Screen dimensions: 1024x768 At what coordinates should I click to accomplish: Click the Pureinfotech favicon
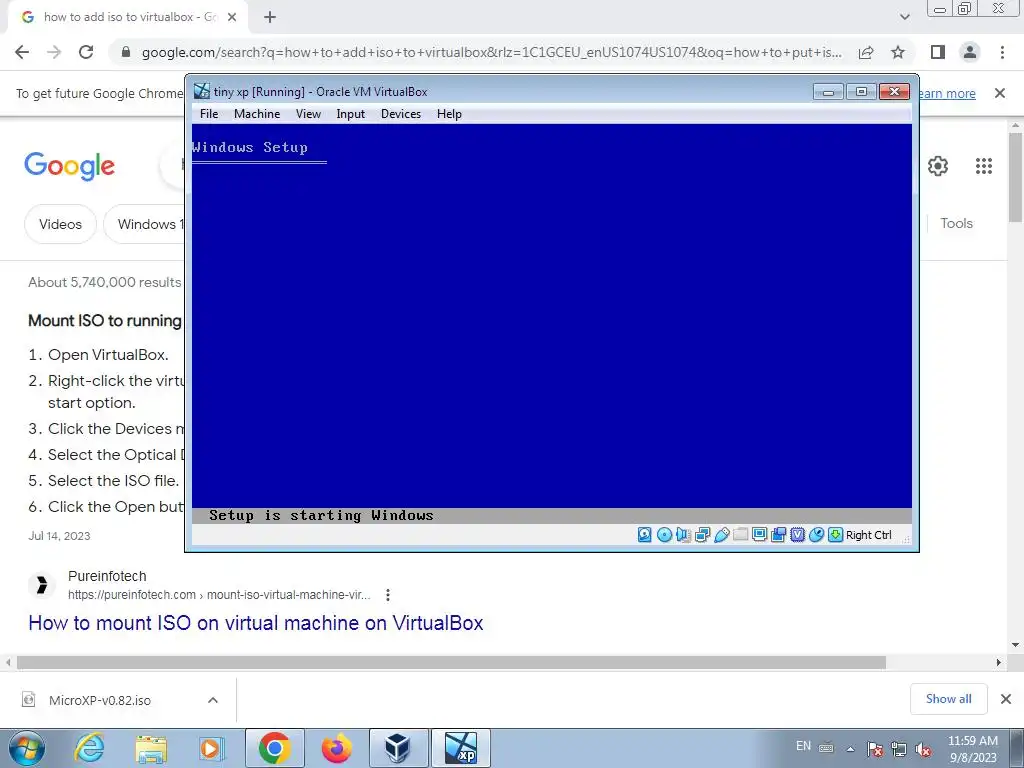tap(42, 584)
